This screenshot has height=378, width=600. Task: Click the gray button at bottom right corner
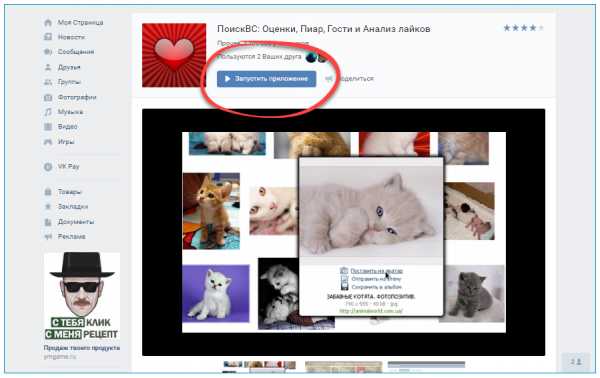[x=576, y=362]
